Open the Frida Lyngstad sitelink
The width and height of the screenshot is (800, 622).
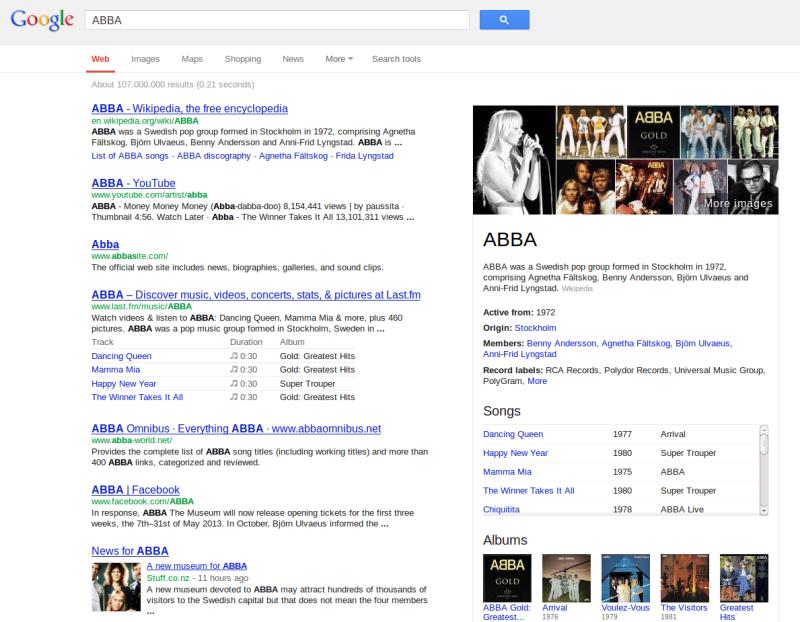click(364, 156)
